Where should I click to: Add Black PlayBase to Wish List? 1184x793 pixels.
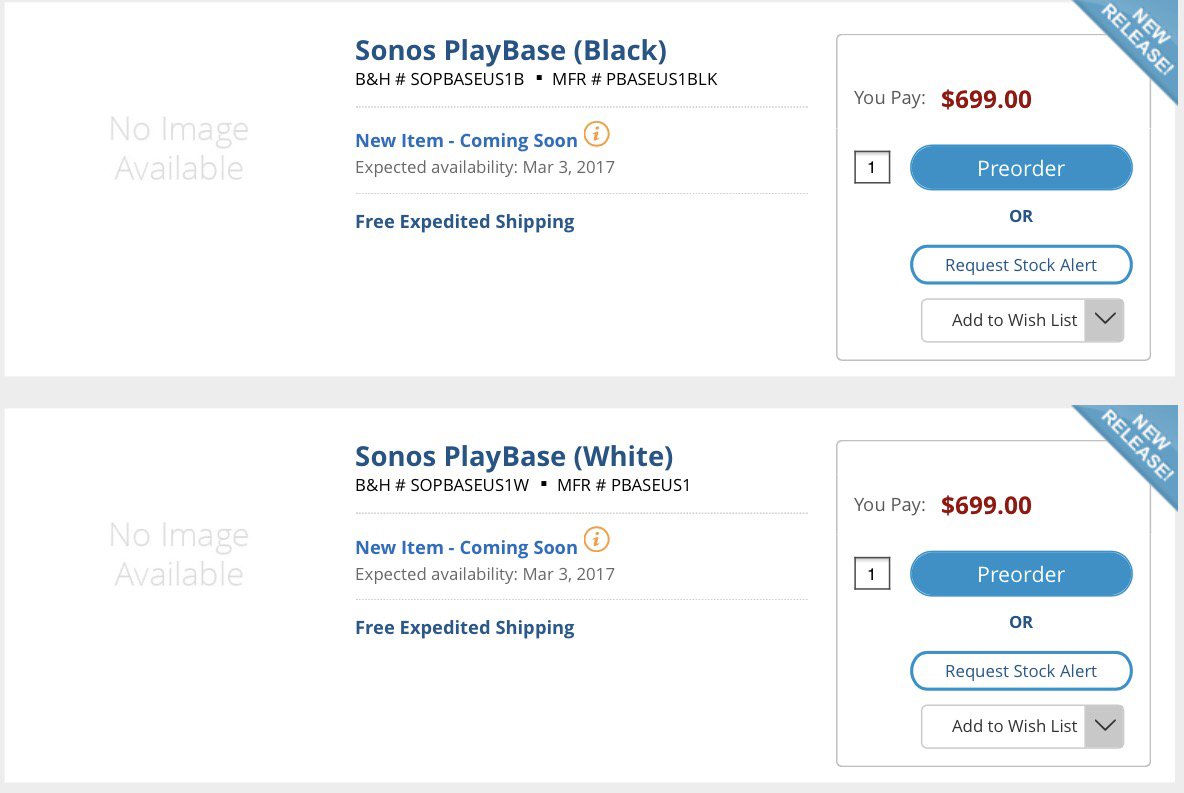1004,320
